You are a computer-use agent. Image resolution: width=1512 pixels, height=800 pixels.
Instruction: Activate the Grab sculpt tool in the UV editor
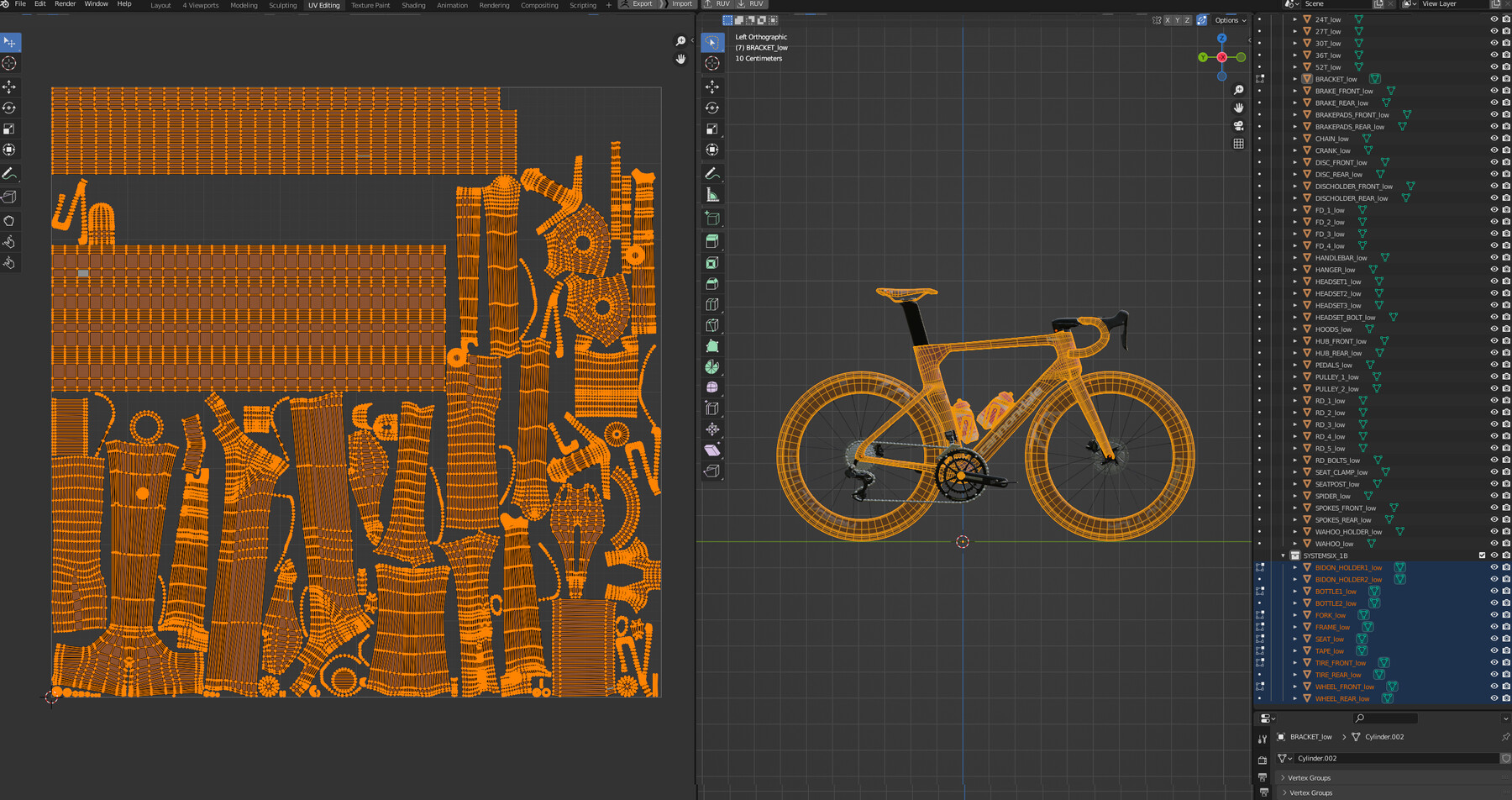coord(9,221)
